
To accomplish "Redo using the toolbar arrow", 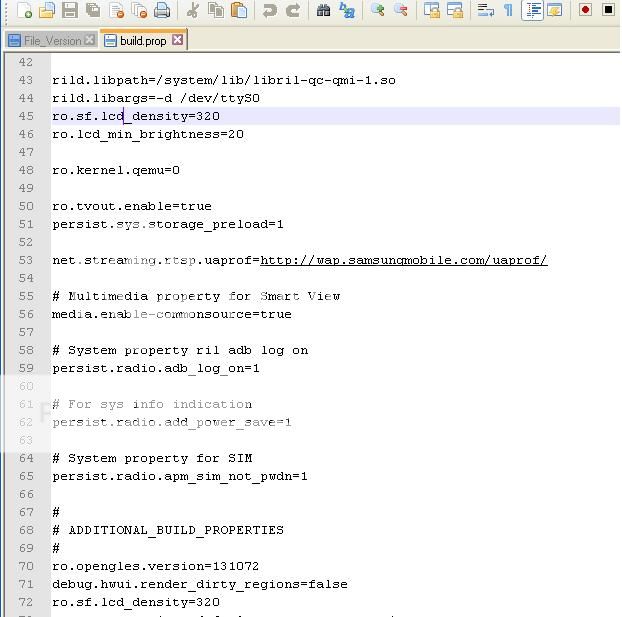I will point(293,11).
